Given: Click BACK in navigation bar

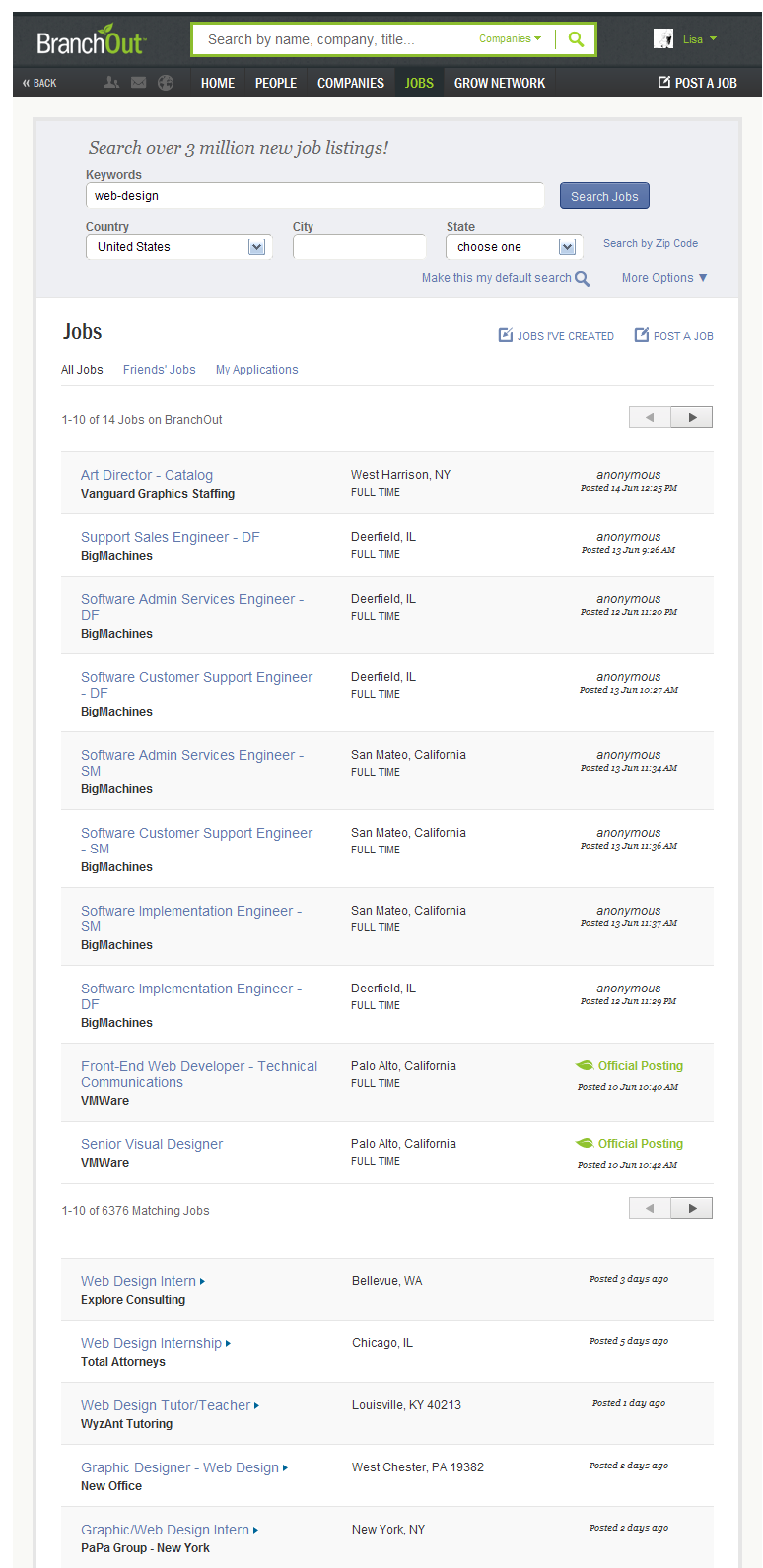Looking at the screenshot, I should pyautogui.click(x=39, y=83).
